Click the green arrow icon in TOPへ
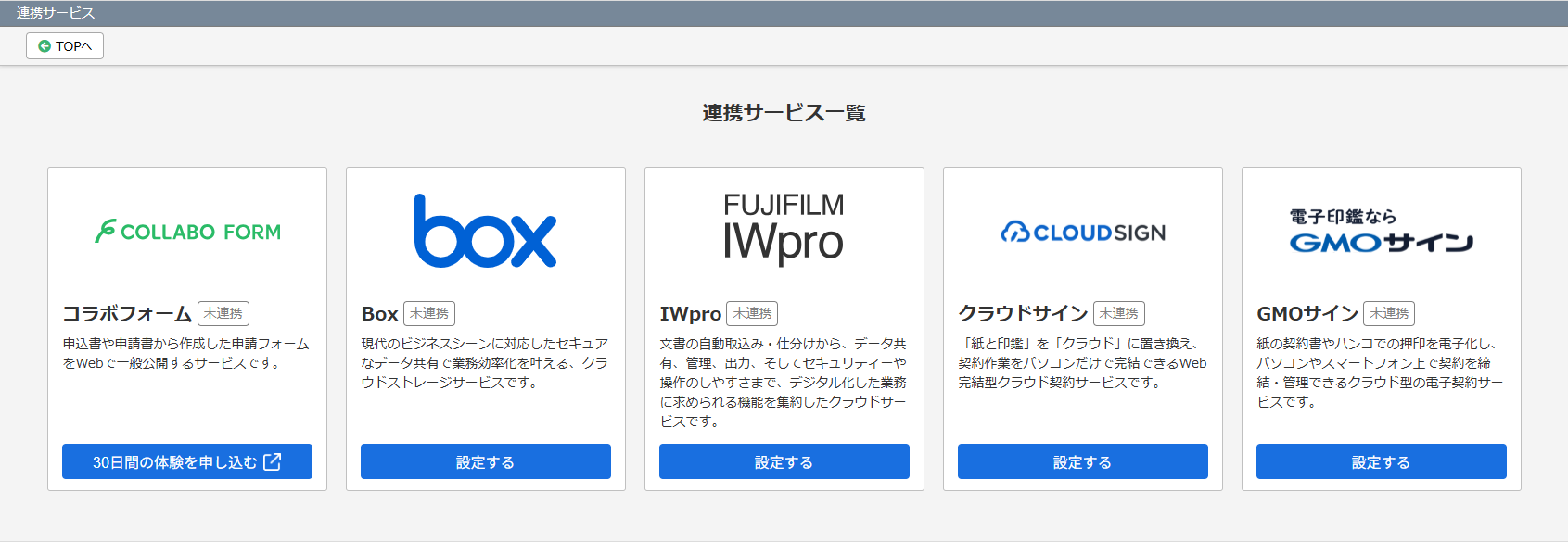This screenshot has width=1568, height=542. (x=45, y=46)
